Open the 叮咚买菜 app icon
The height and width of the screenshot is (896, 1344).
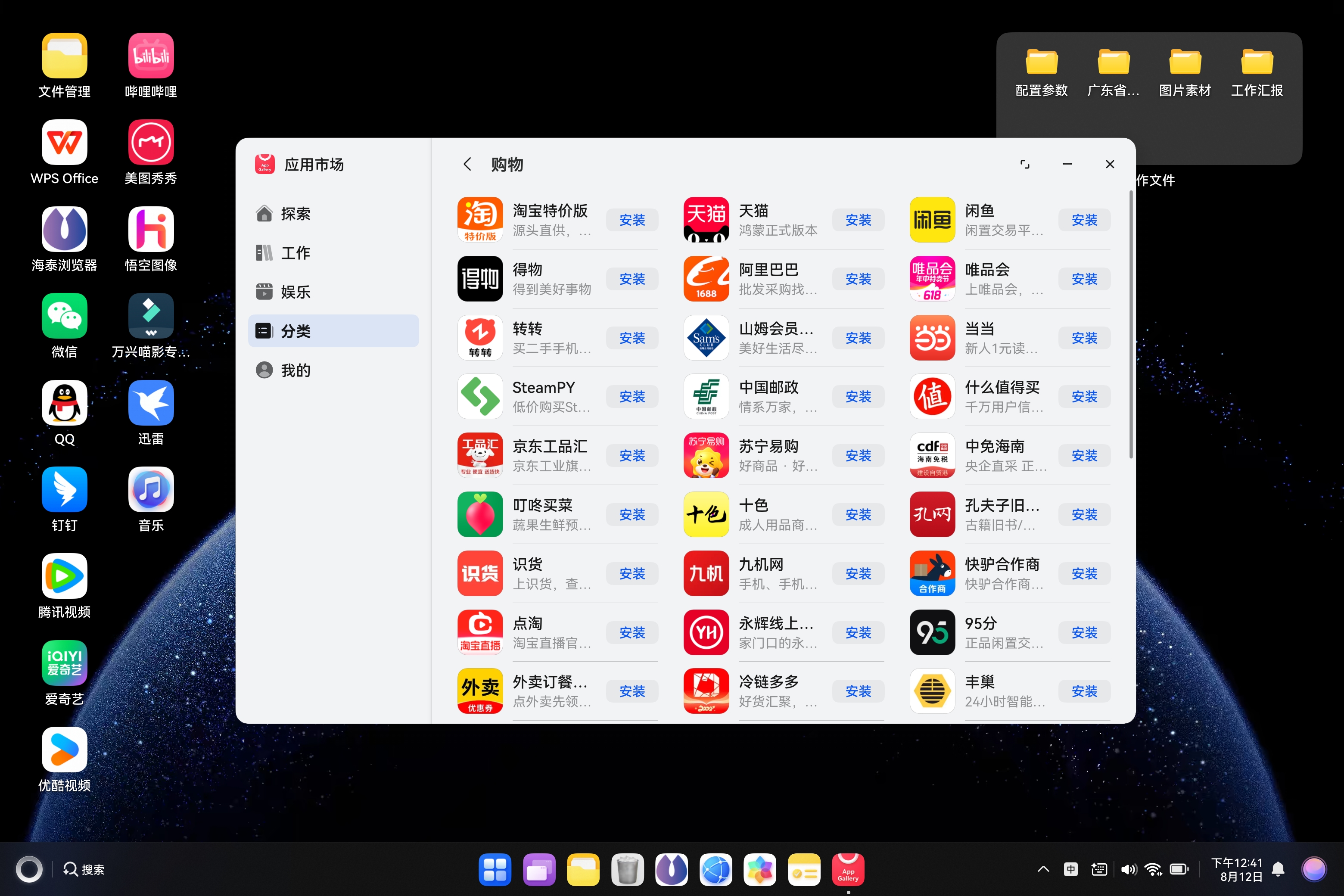tap(480, 514)
